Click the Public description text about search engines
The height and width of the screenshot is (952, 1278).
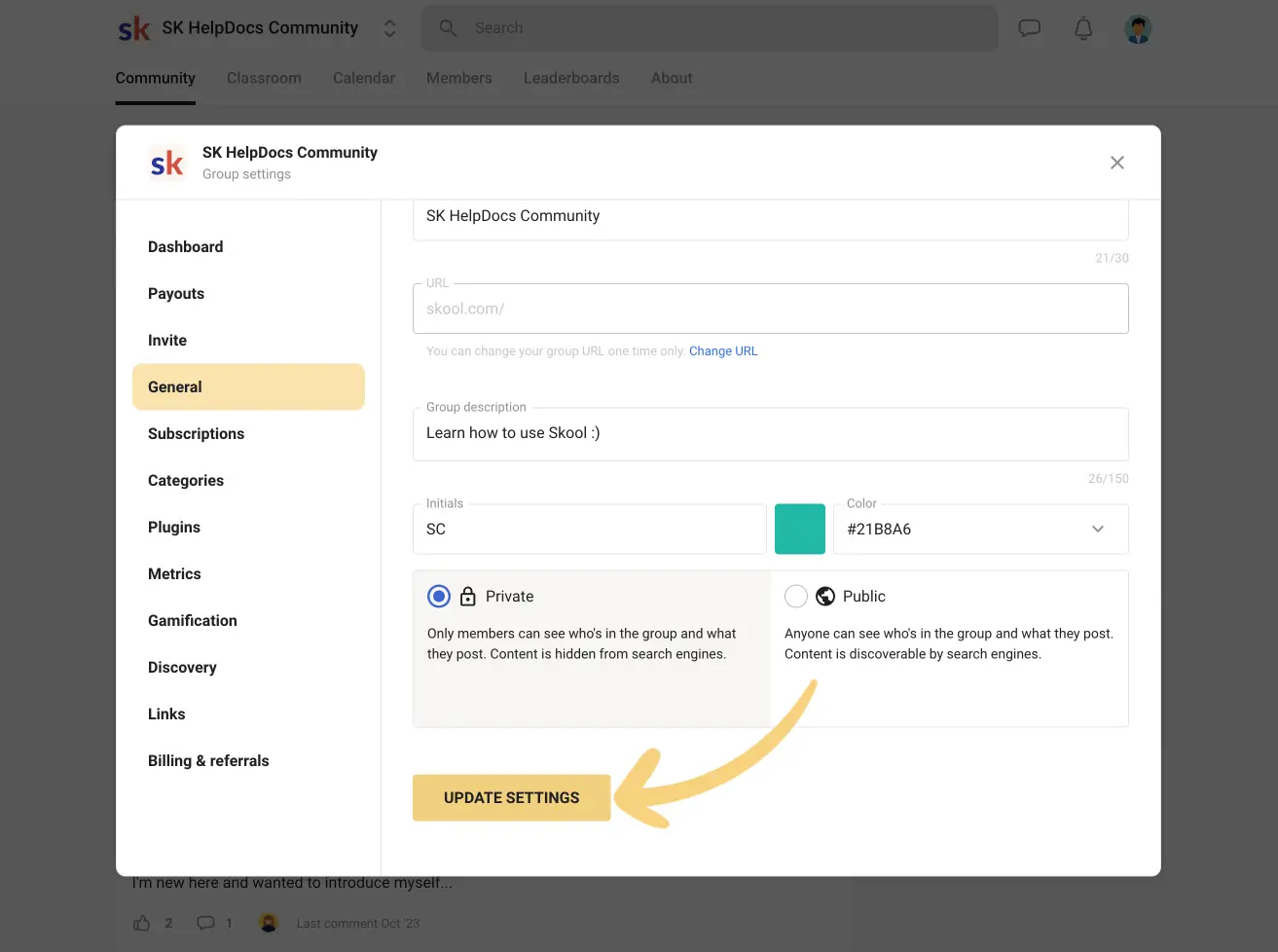click(949, 643)
